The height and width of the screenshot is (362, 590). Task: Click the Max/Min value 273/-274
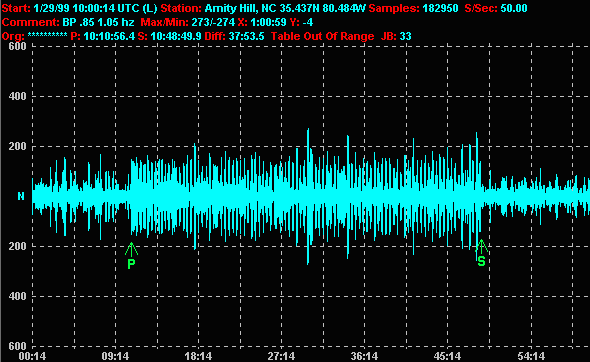(213, 22)
